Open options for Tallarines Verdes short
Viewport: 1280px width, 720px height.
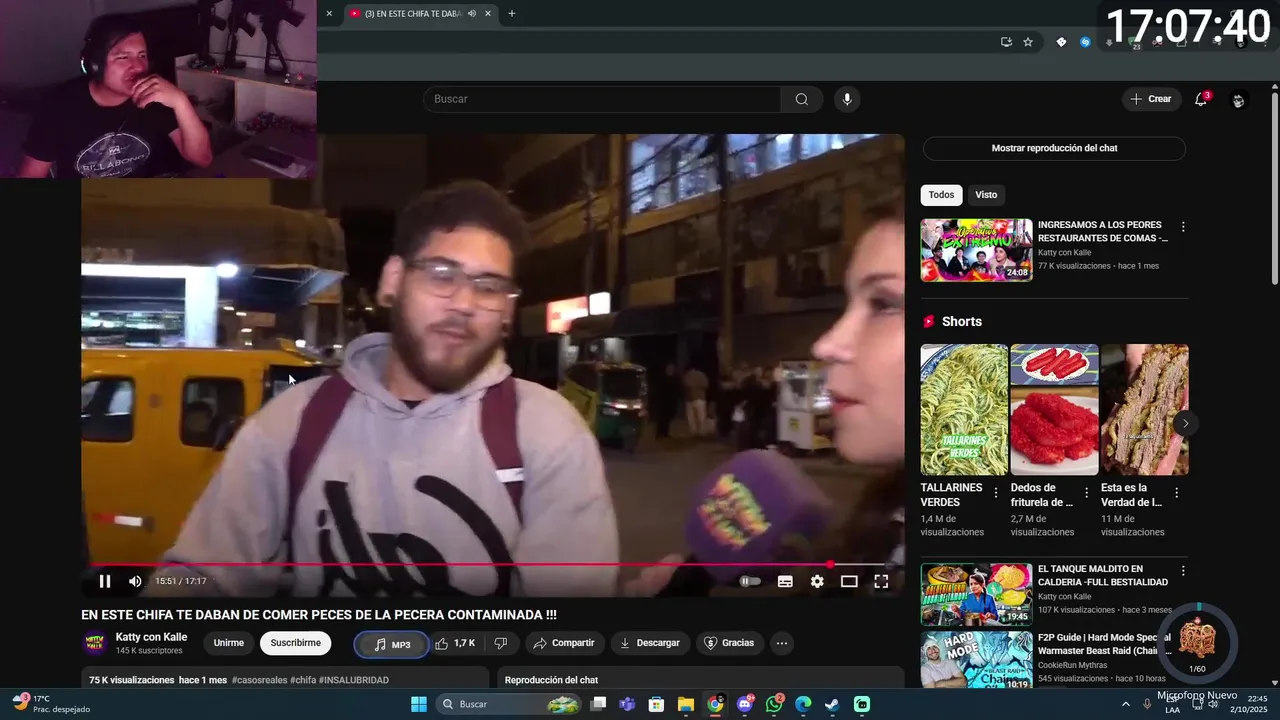pos(995,493)
